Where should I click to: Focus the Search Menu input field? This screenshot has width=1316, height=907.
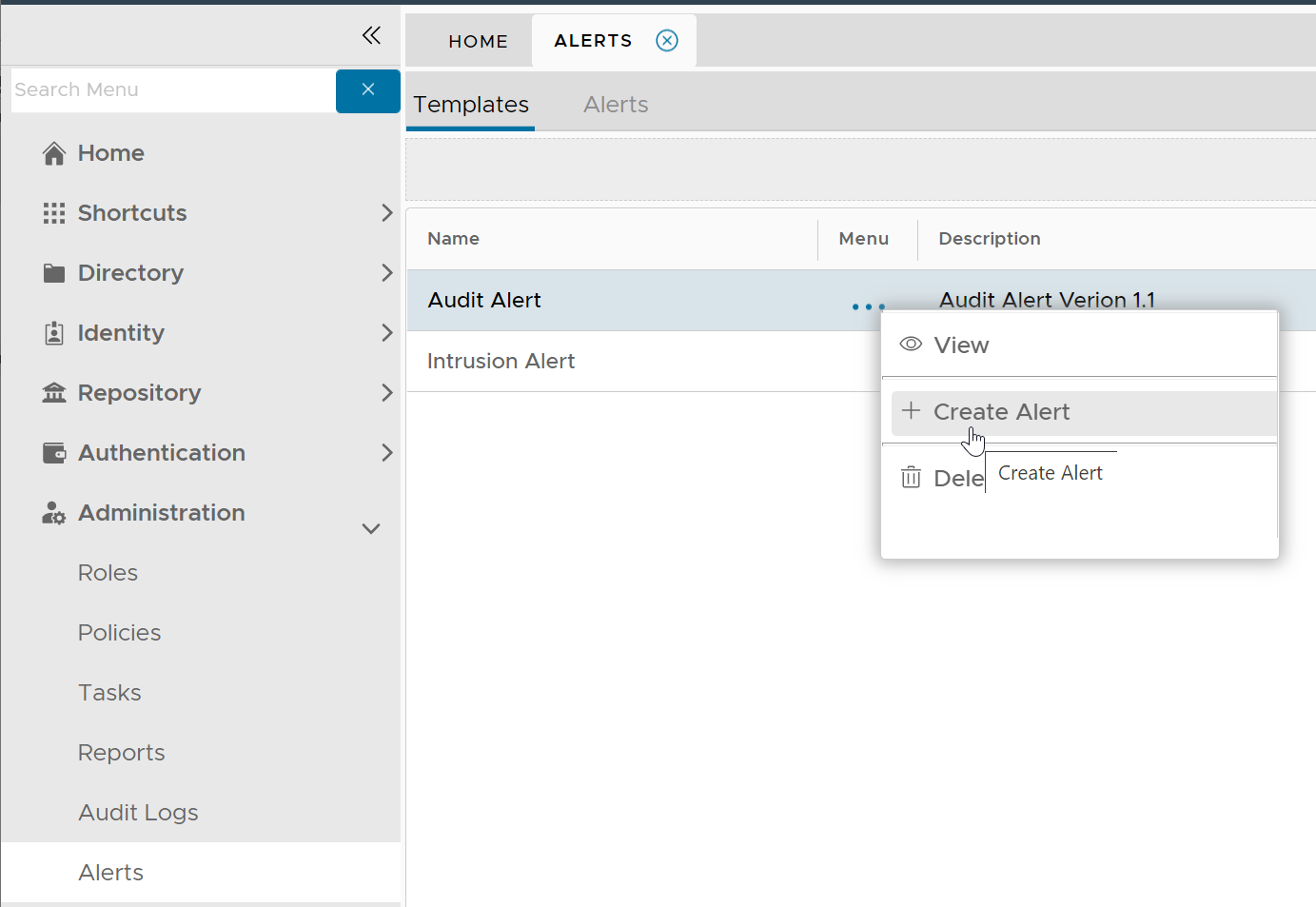click(x=173, y=89)
